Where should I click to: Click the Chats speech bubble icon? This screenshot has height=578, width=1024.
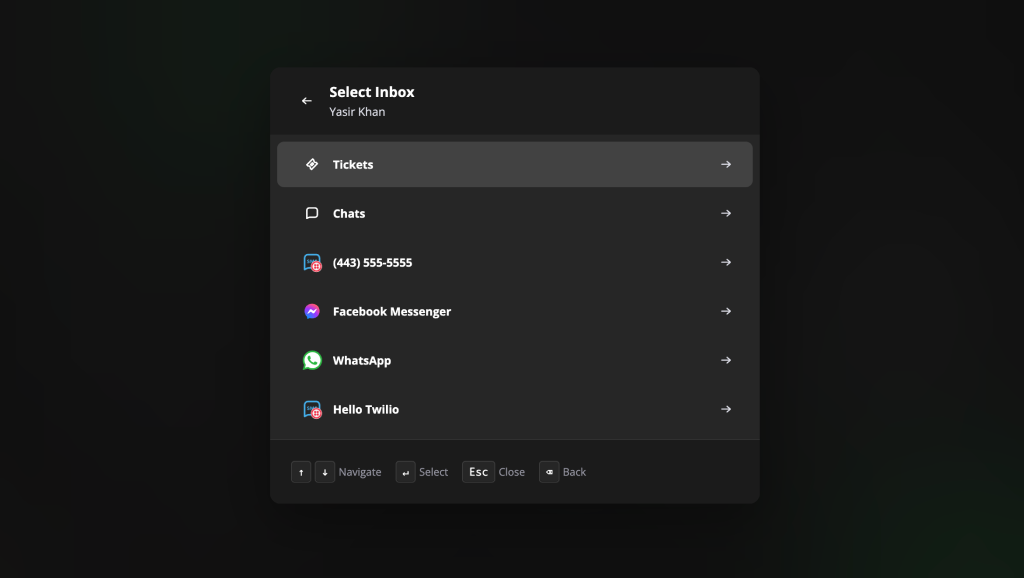coord(312,213)
